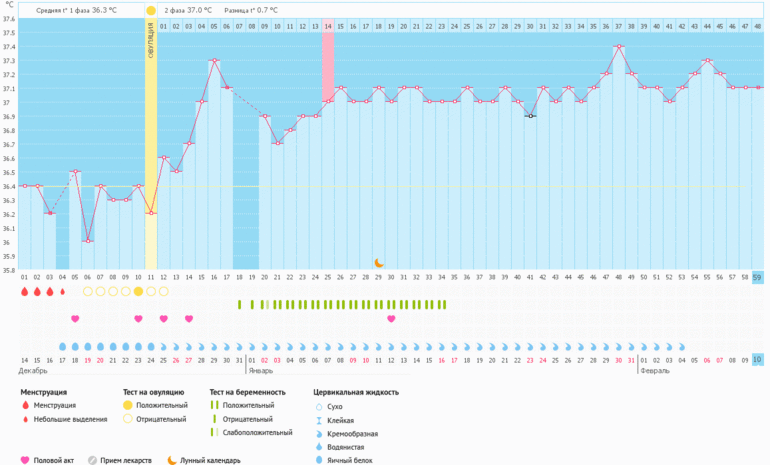Click the highlighted February 10 date cell
Screen dimensions: 770x465
758,359
